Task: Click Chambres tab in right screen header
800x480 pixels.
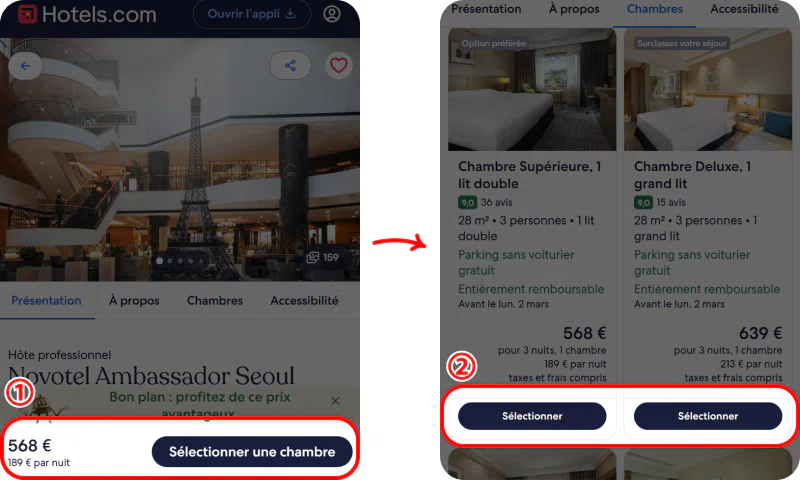Action: (x=655, y=9)
